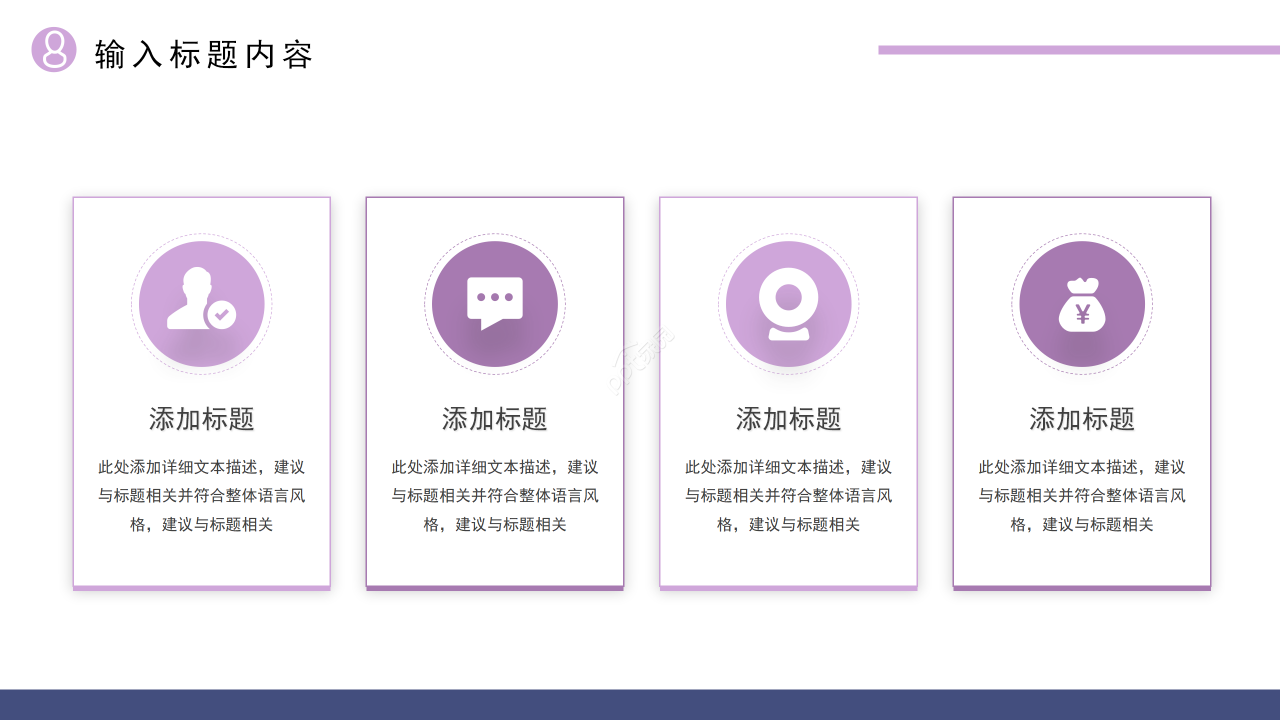This screenshot has height=720, width=1280.
Task: Click the dark navy footer bar
Action: click(x=640, y=704)
